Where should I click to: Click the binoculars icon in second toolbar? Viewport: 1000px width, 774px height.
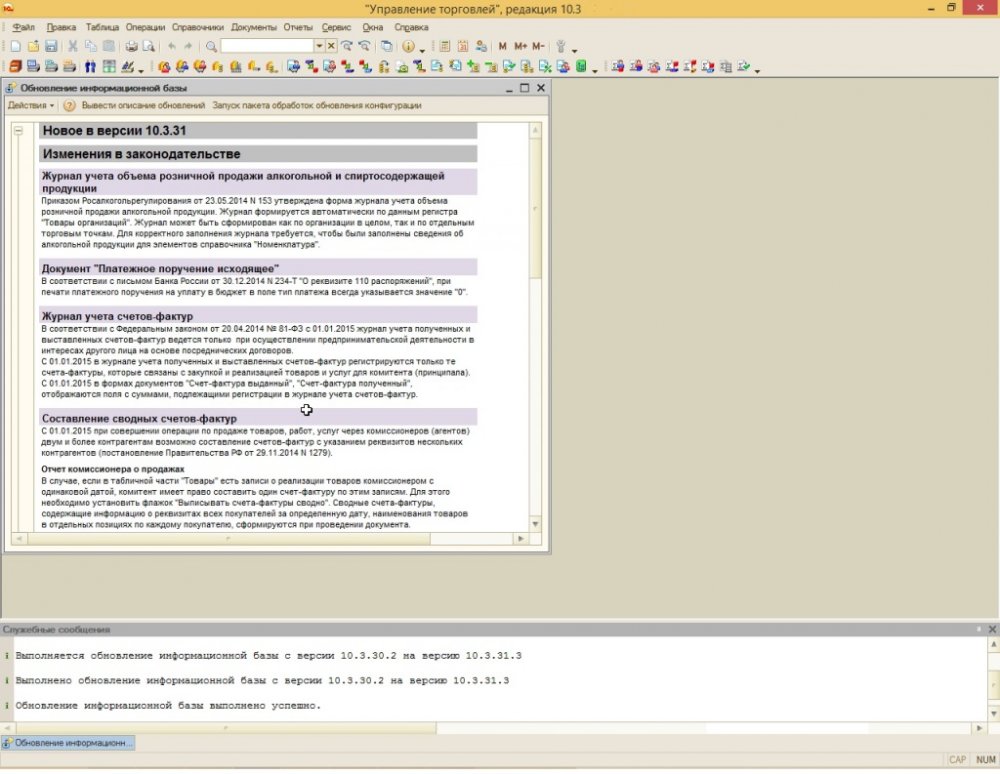(91, 66)
